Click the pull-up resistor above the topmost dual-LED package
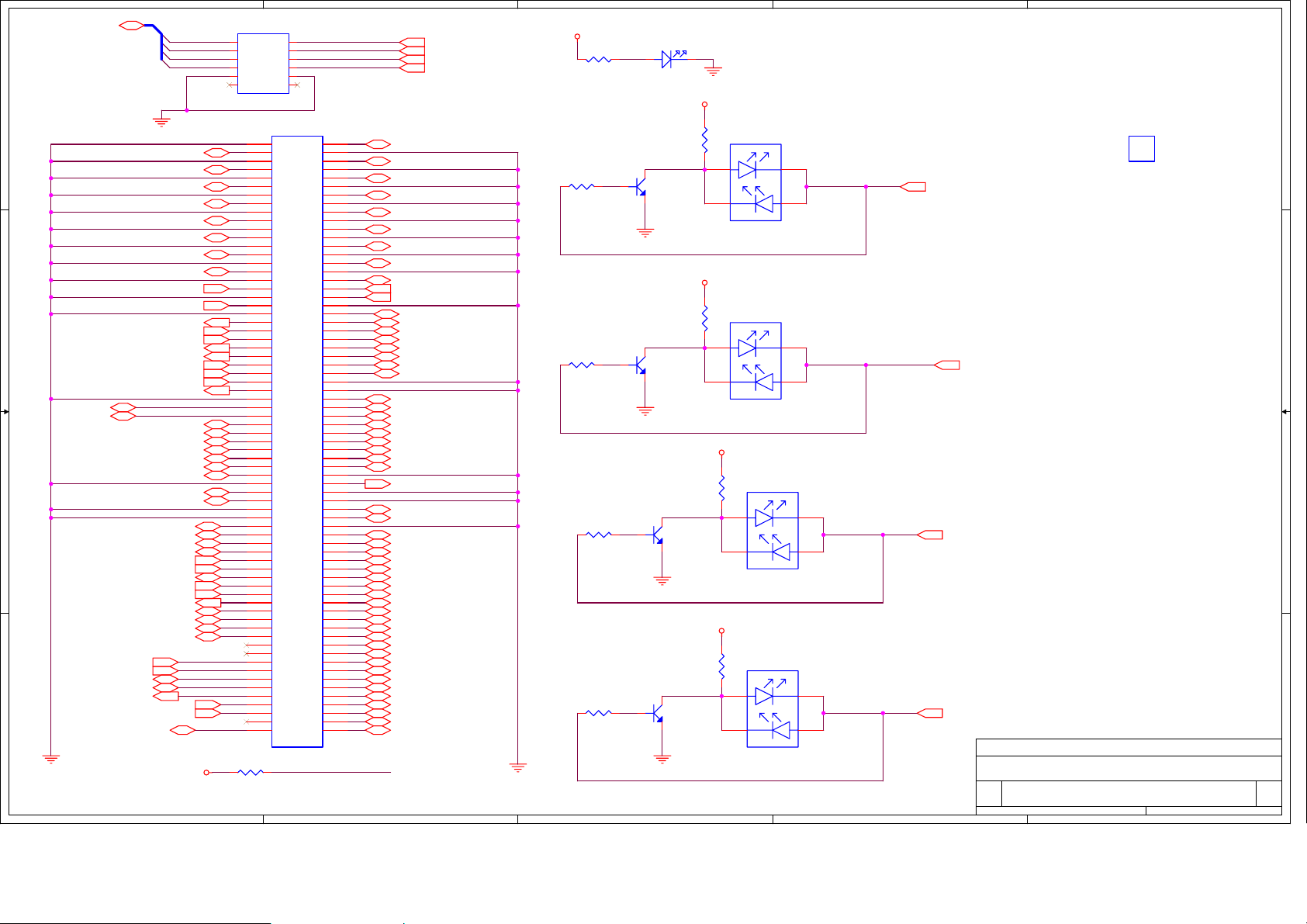Viewport: 1307px width, 924px height. (x=704, y=140)
